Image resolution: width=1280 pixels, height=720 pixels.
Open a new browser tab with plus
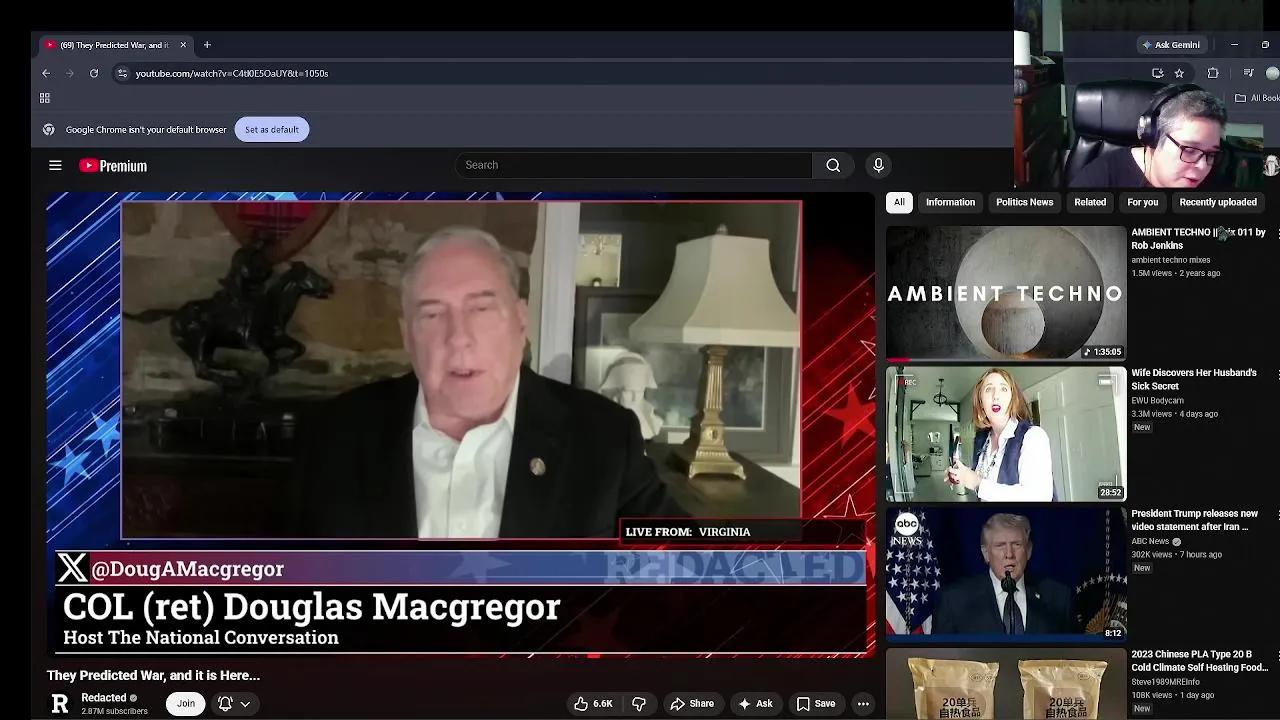[207, 45]
